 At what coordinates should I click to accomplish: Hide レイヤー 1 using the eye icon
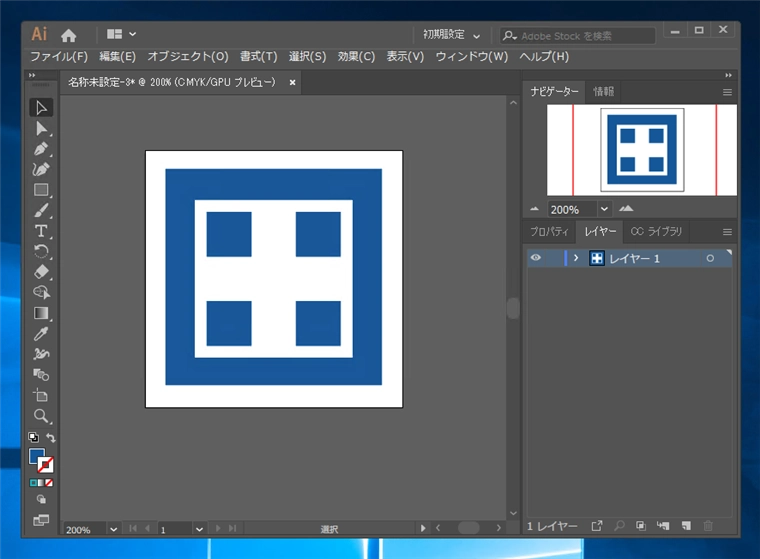(x=536, y=258)
